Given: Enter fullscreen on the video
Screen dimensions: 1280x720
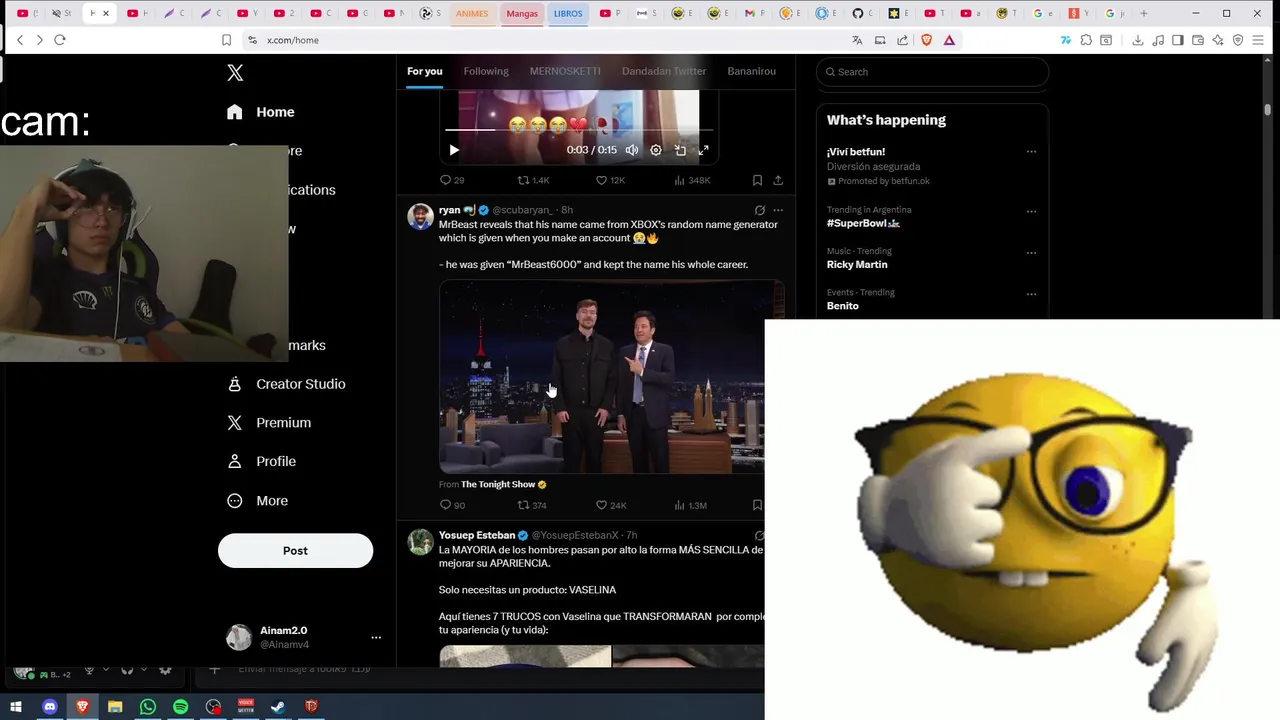Looking at the screenshot, I should coord(704,150).
